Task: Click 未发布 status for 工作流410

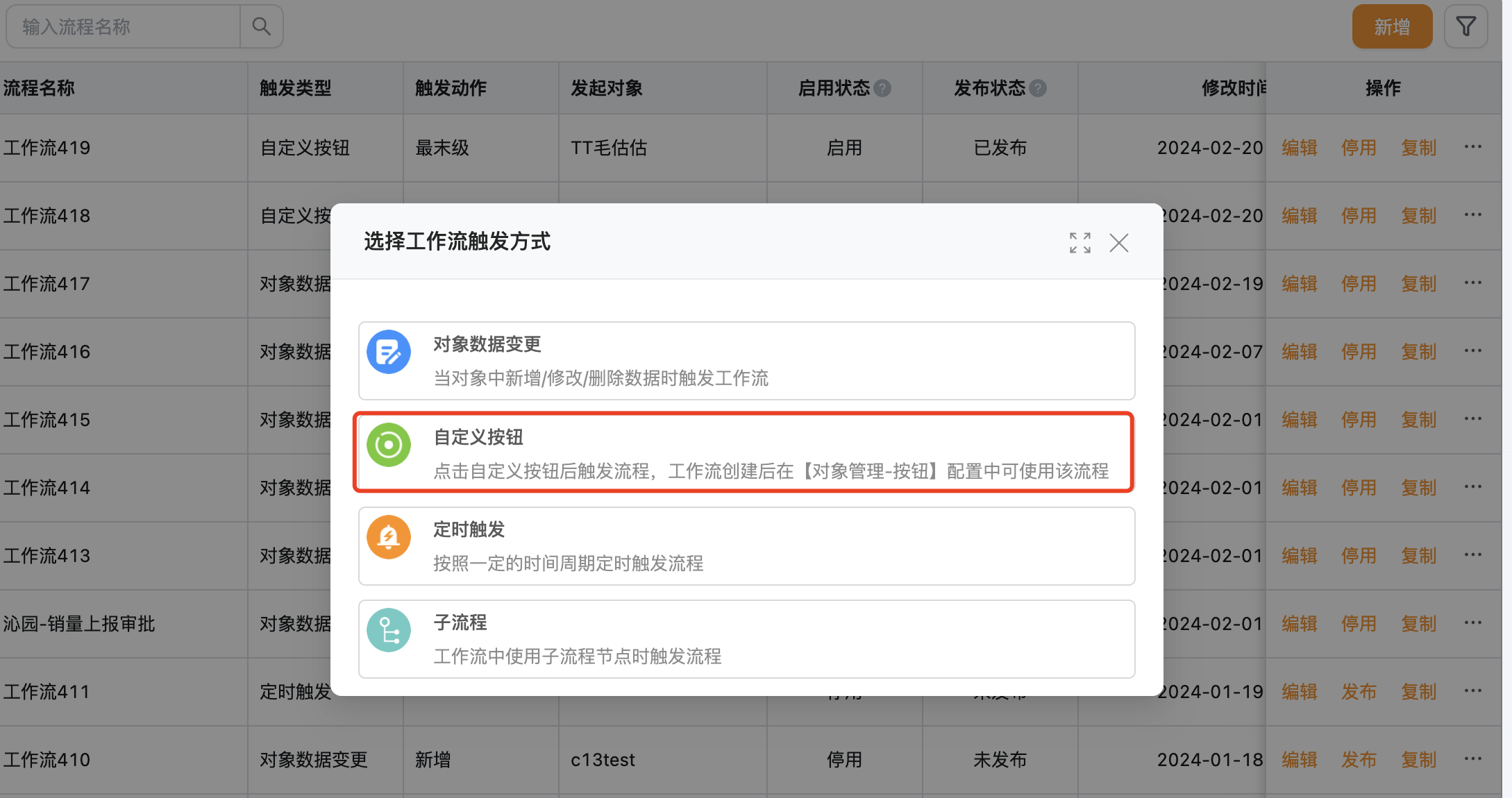Action: [1000, 760]
